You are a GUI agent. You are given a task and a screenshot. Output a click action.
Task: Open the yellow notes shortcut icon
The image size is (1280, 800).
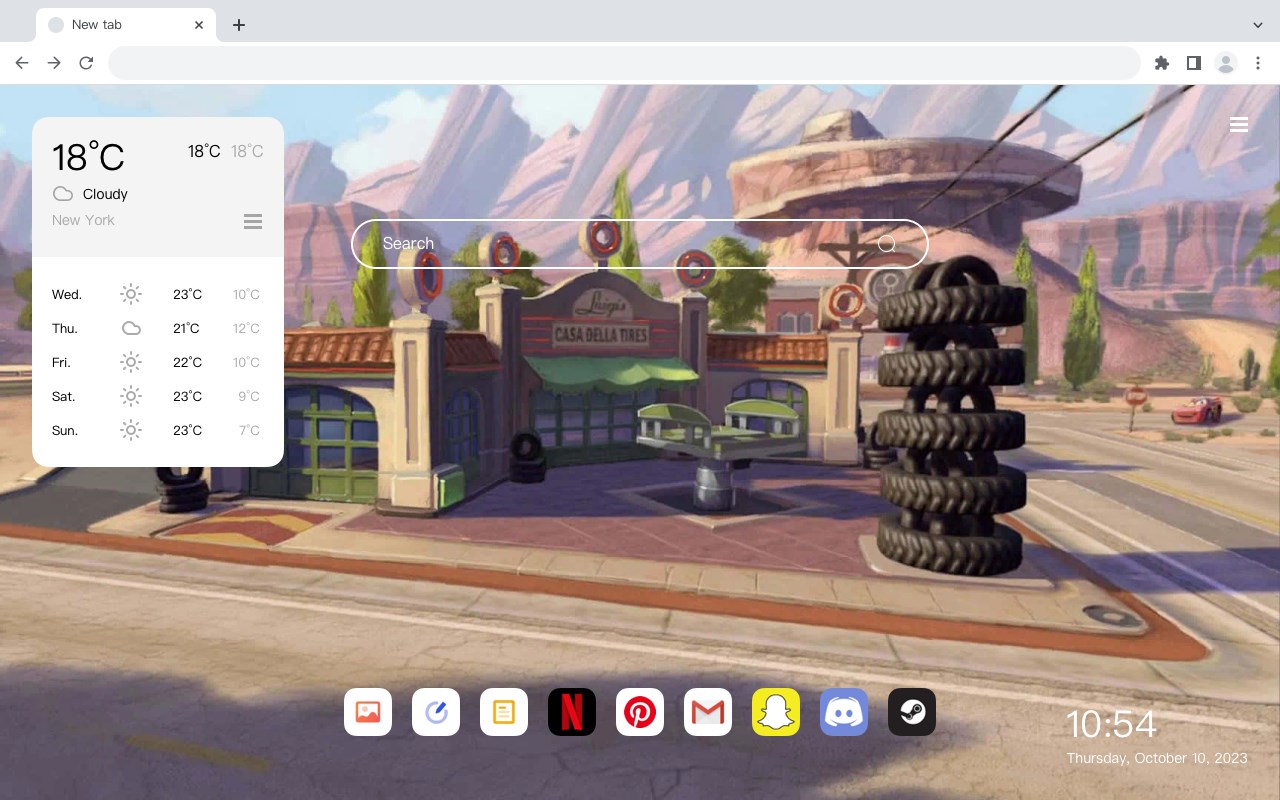(504, 712)
